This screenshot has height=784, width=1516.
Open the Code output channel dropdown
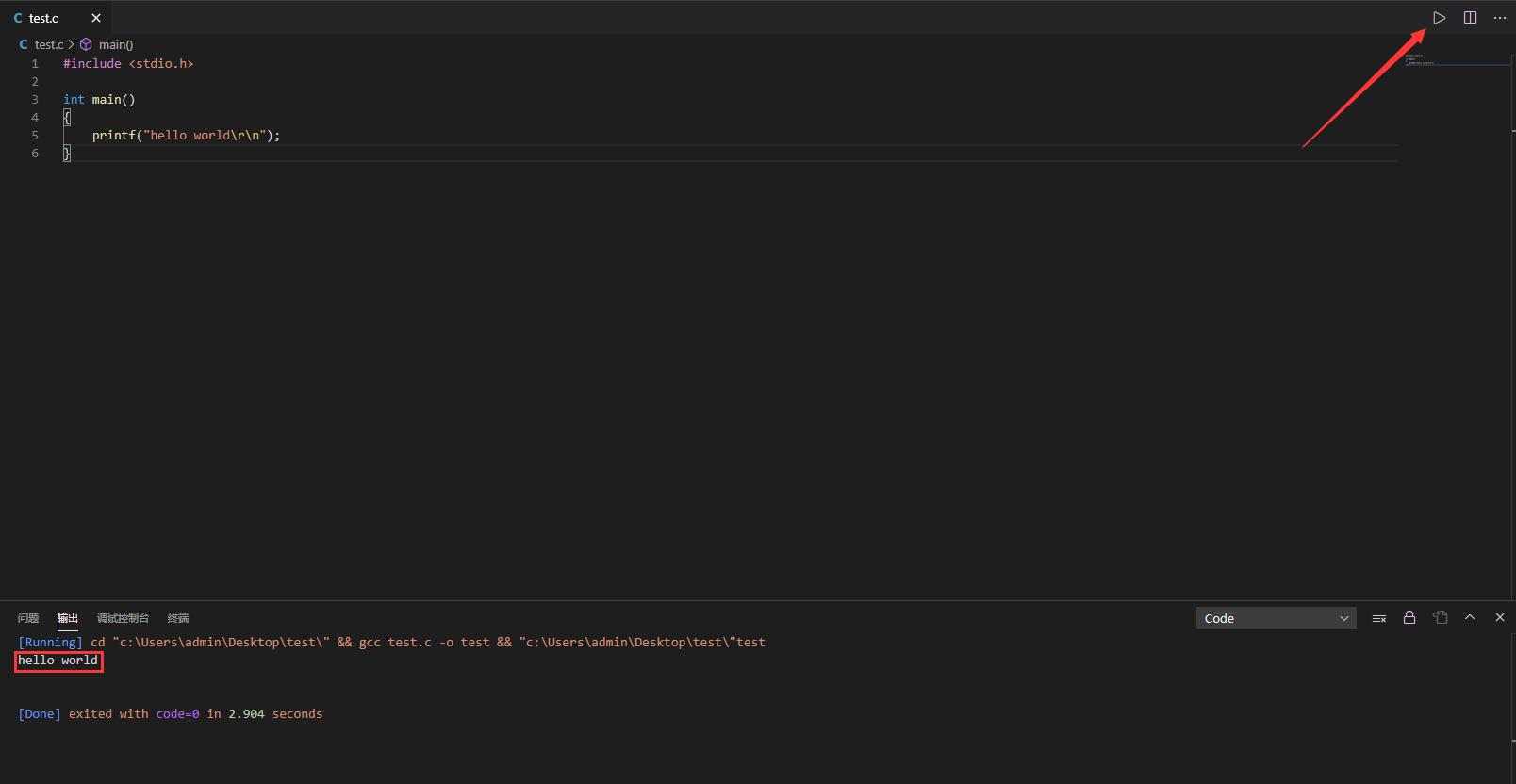[1276, 618]
